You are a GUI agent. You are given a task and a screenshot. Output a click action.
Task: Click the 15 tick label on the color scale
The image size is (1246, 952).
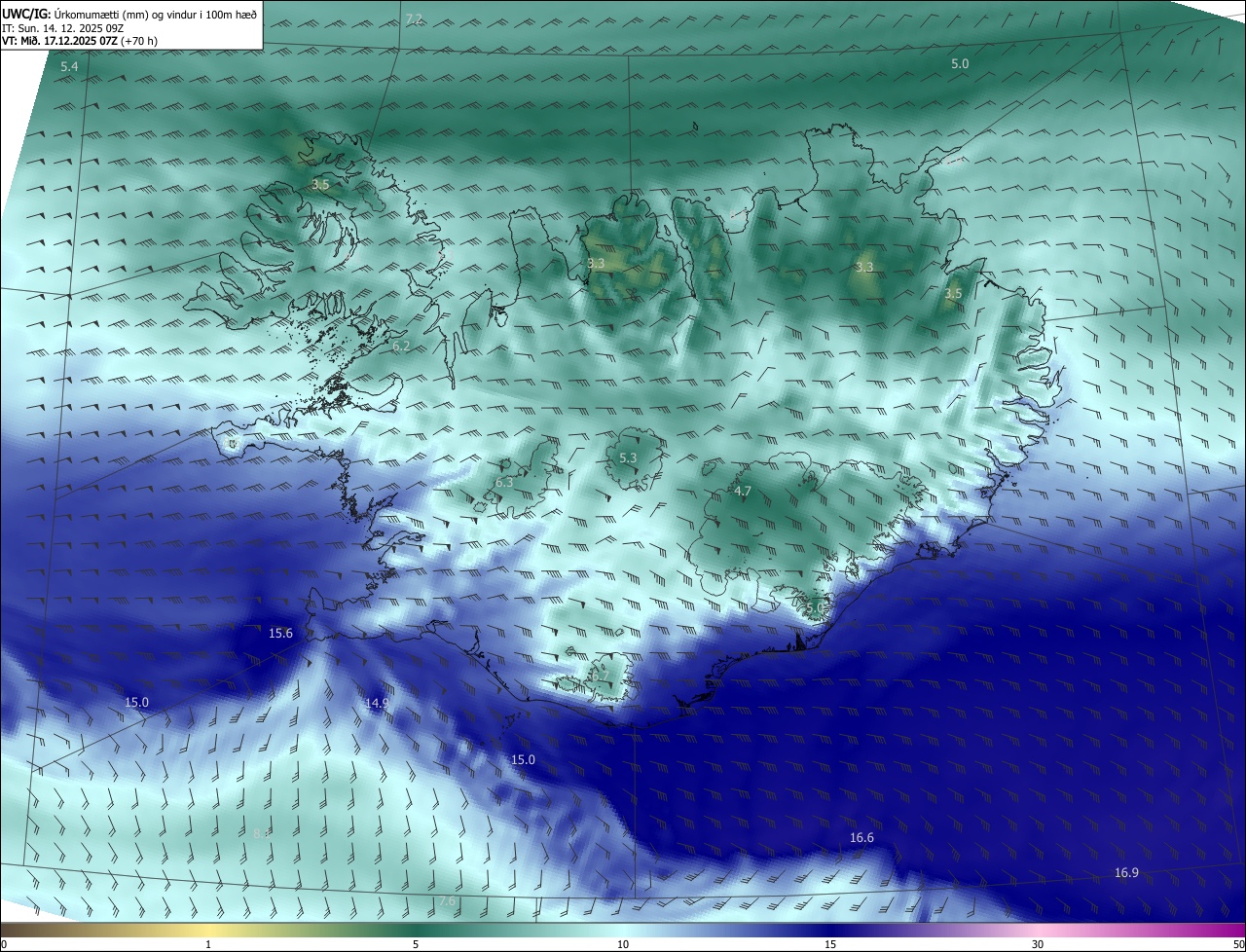pos(830,944)
